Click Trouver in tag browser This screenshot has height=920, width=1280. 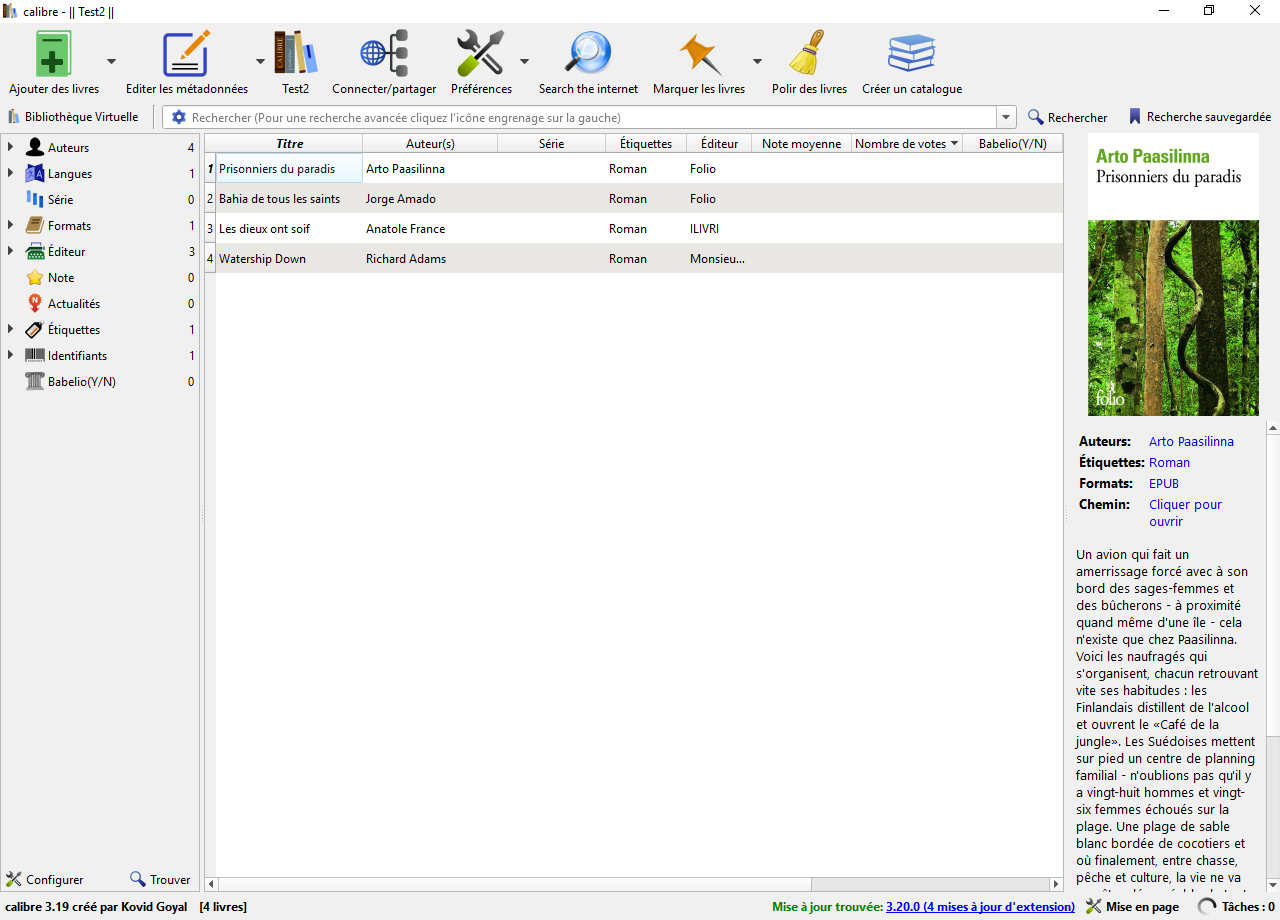(x=160, y=880)
